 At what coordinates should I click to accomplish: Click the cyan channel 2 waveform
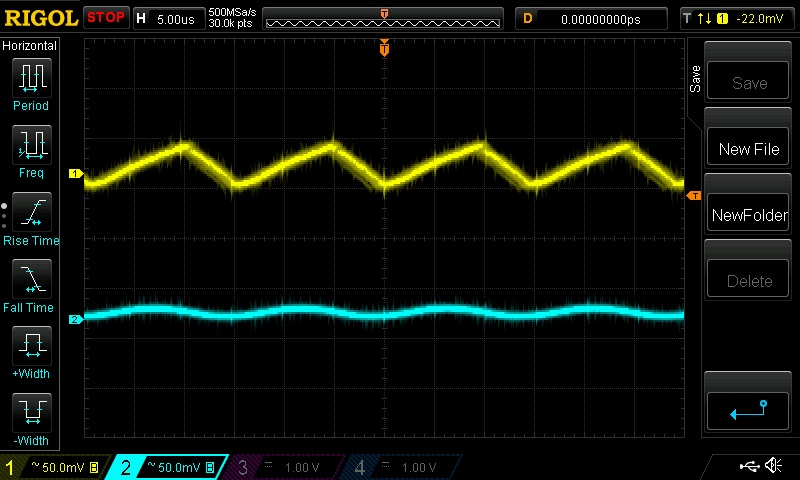[x=384, y=312]
